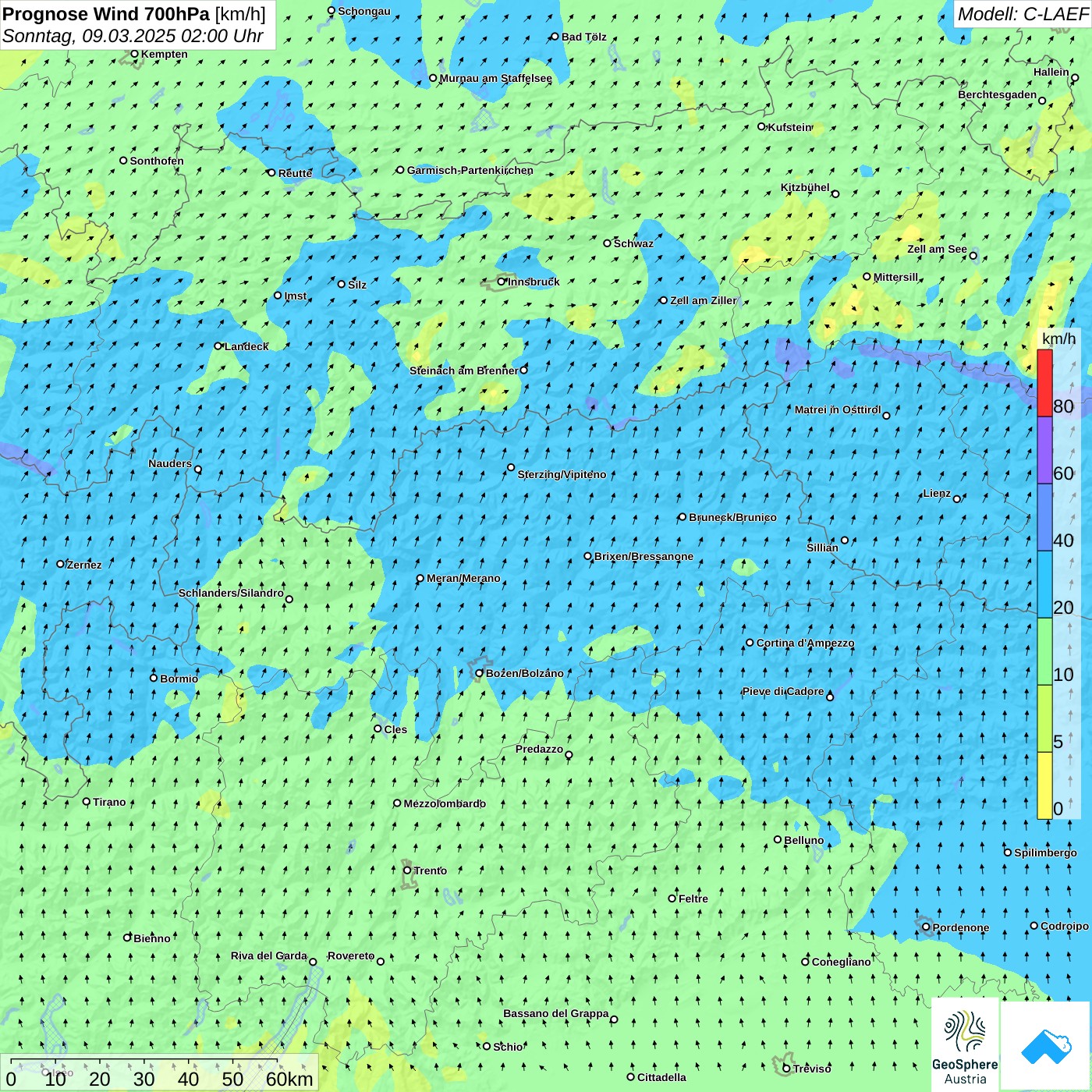Click the Bad Tölz location dot
The image size is (1092, 1092).
(x=555, y=37)
